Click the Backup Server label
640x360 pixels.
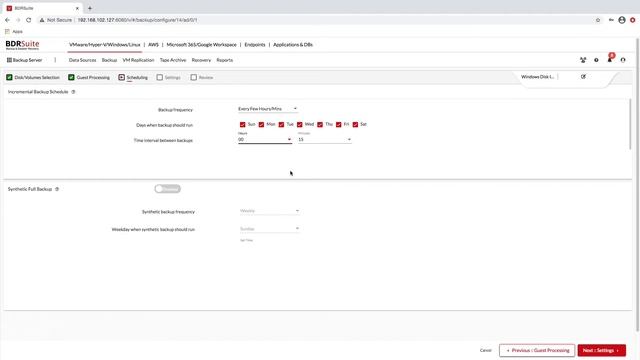pos(27,60)
